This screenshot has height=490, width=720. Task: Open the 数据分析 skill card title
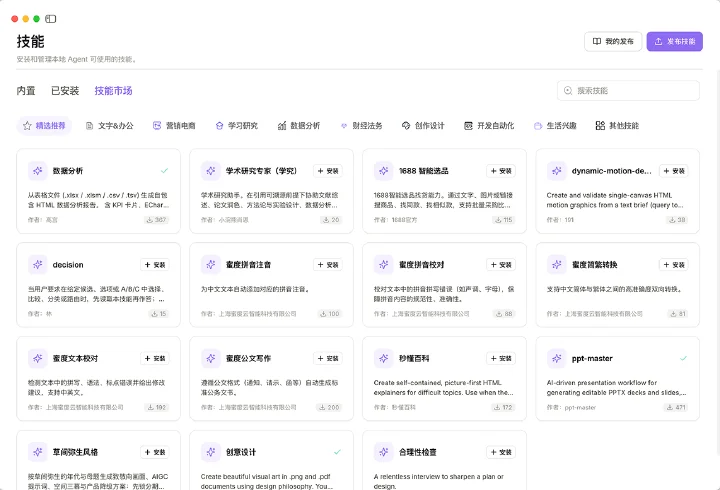[x=68, y=171]
